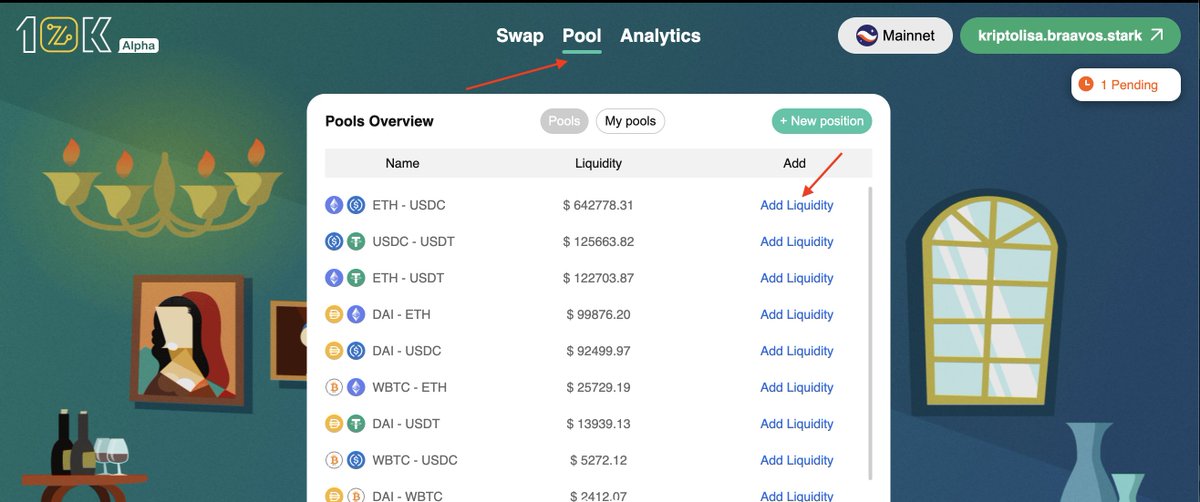This screenshot has height=502, width=1200.
Task: Click the DAI token icon in DAI - USDT row
Action: (334, 424)
